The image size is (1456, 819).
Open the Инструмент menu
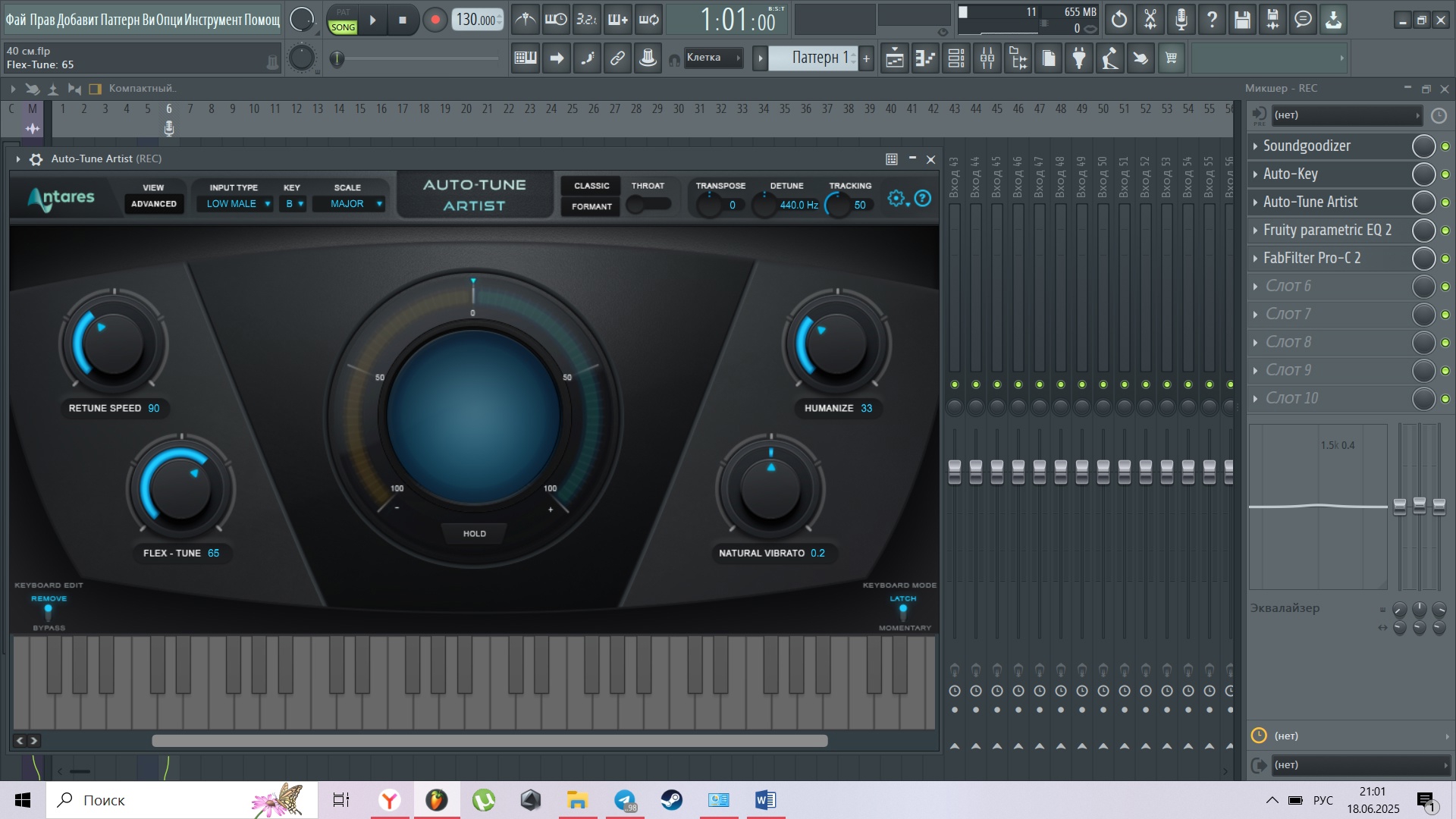coord(214,20)
